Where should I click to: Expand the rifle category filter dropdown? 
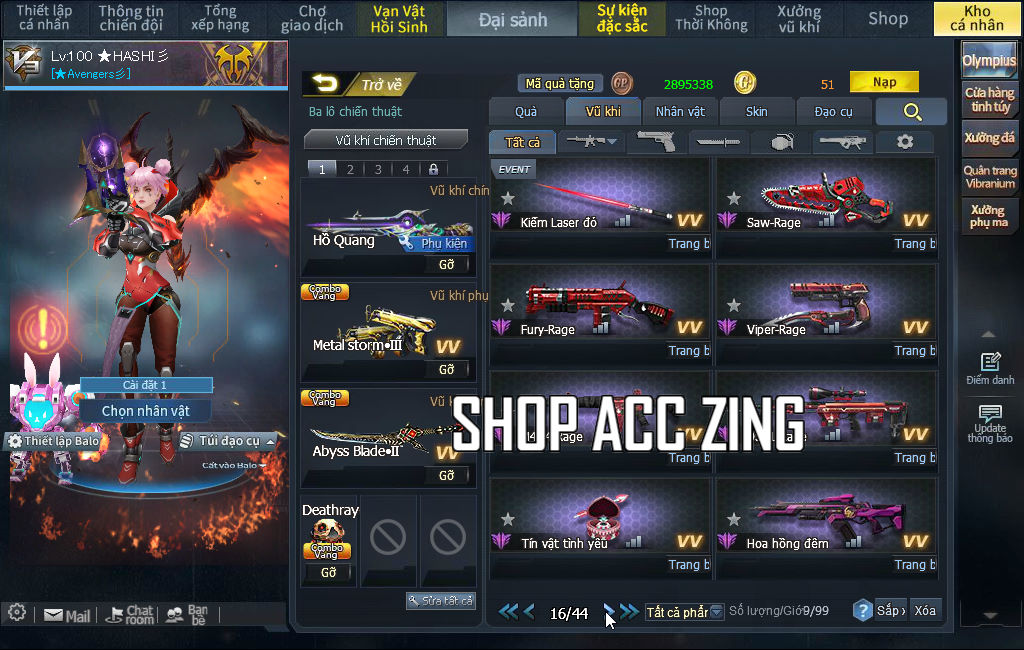(591, 141)
